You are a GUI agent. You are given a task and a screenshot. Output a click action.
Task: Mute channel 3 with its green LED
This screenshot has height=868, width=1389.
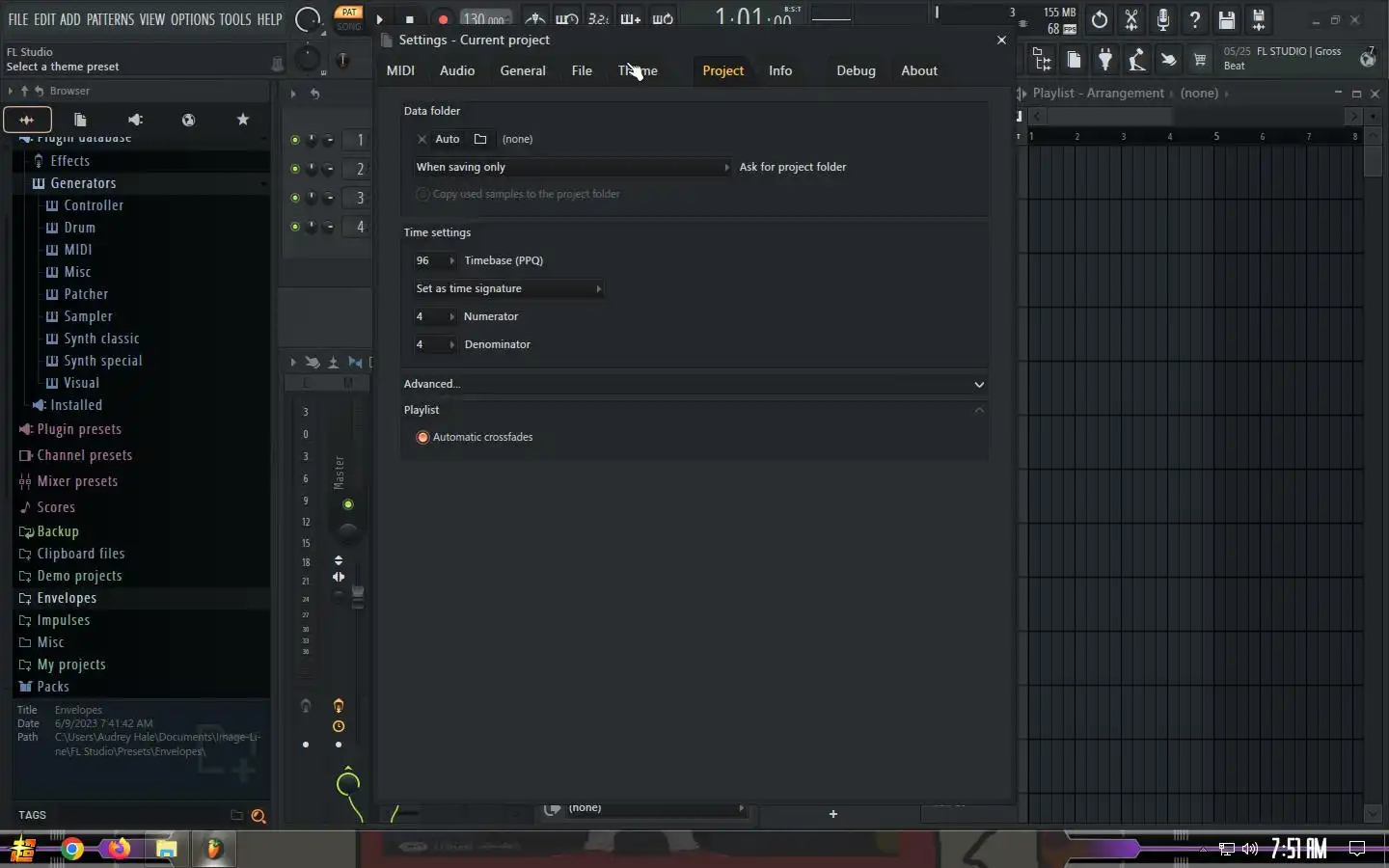[x=295, y=198]
